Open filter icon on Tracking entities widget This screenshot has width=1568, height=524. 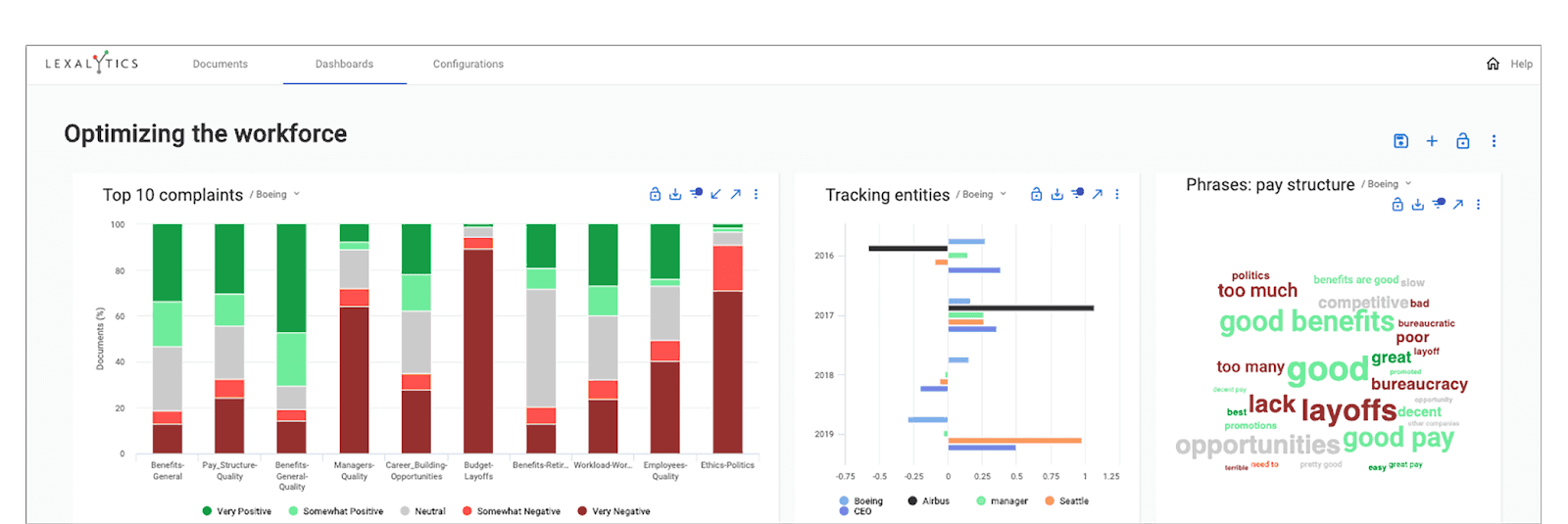pyautogui.click(x=1077, y=194)
